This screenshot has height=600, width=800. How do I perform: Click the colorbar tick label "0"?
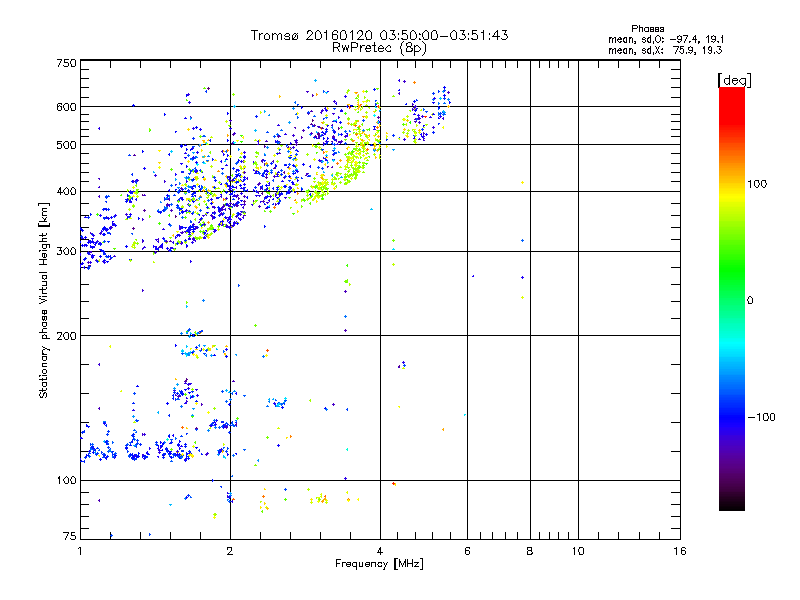[x=750, y=301]
